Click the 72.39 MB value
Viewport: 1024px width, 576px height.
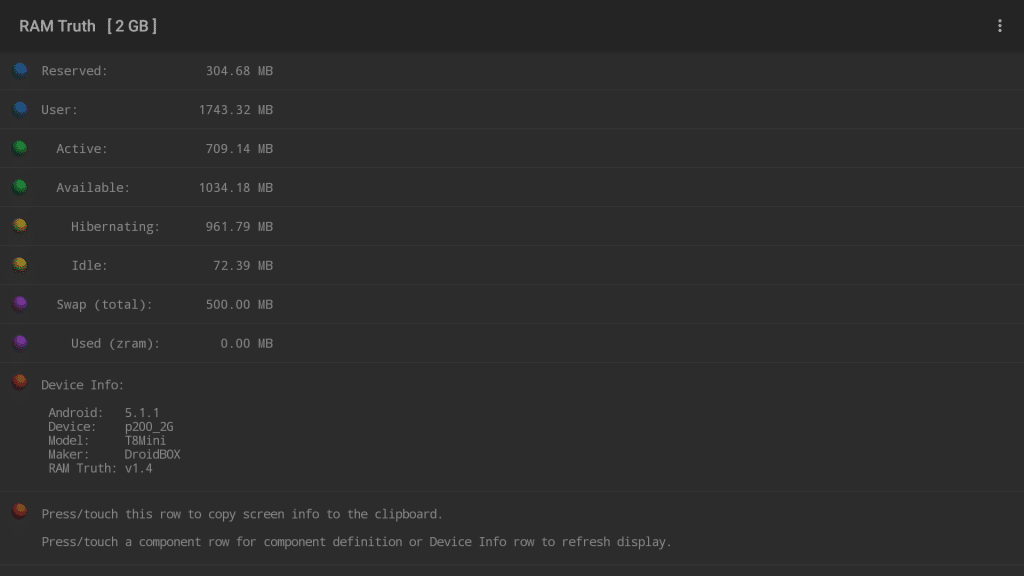tap(243, 266)
